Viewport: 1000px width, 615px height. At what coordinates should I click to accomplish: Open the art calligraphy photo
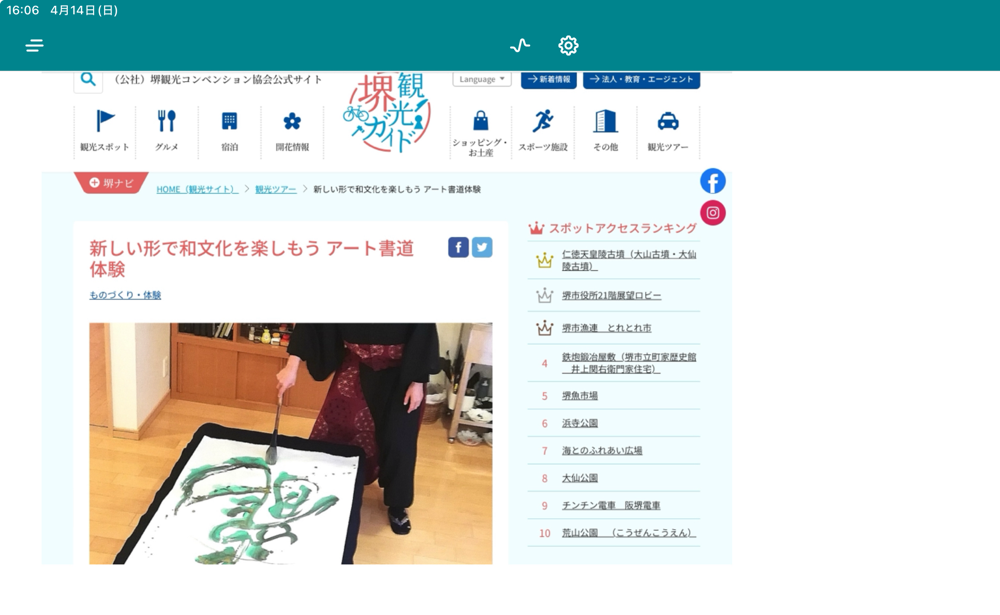pos(291,443)
